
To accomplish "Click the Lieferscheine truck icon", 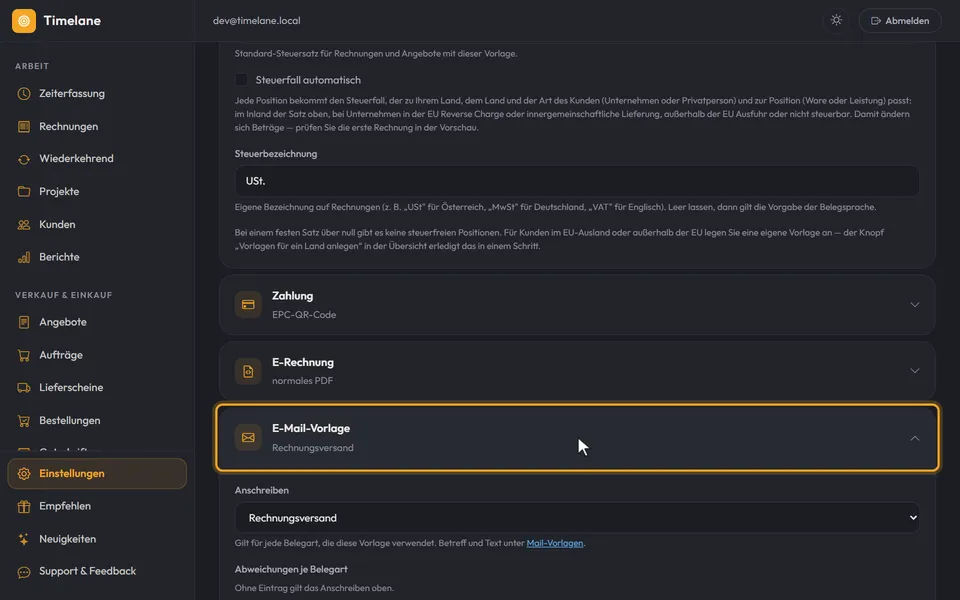I will point(24,388).
